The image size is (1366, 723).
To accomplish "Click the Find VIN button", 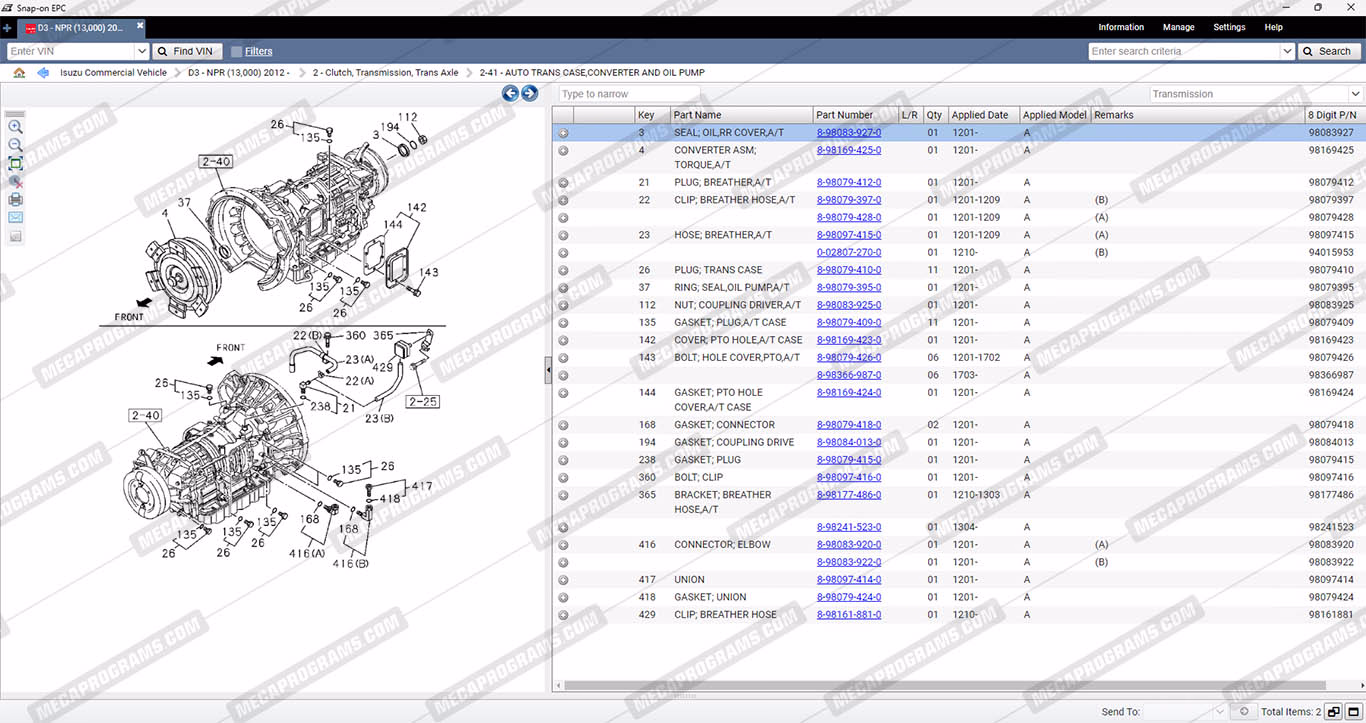I will [x=185, y=51].
